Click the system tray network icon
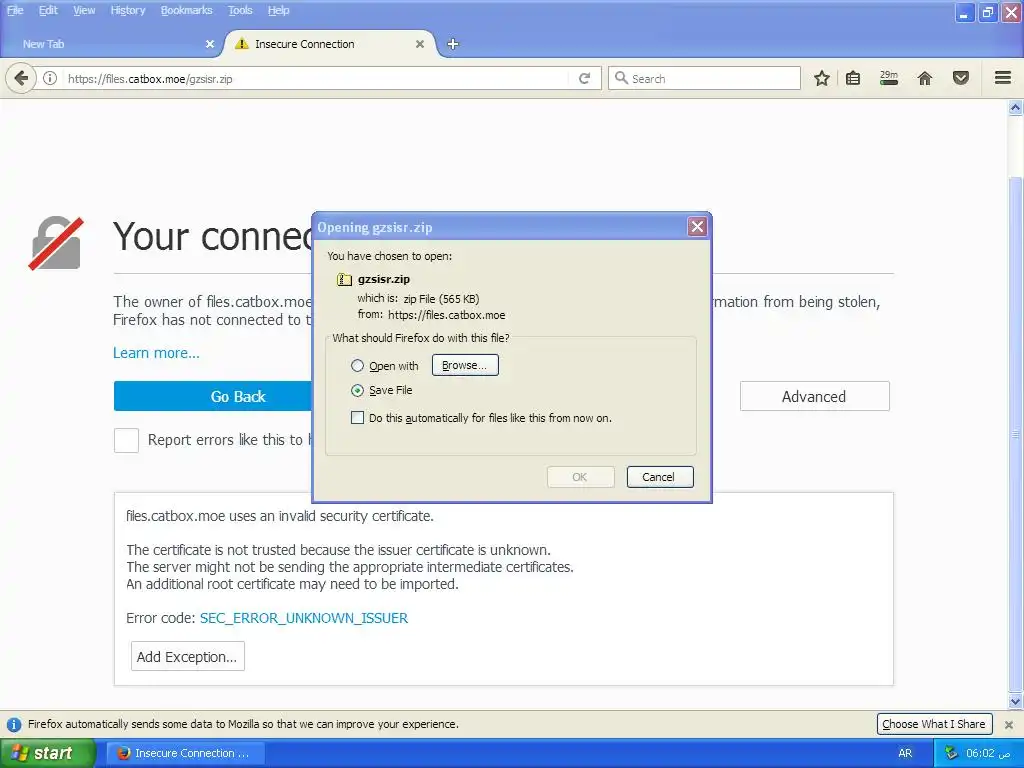Screen dimensions: 1024x768 point(951,753)
